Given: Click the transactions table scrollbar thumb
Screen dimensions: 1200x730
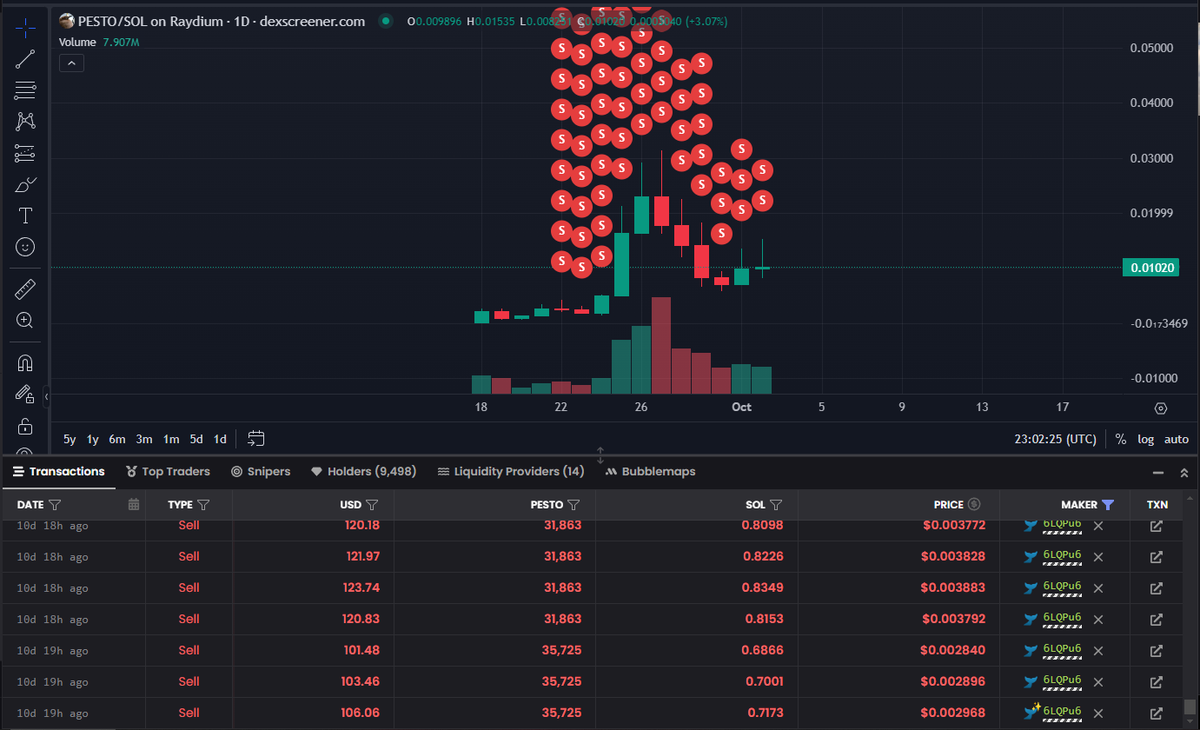Looking at the screenshot, I should point(1189,707).
